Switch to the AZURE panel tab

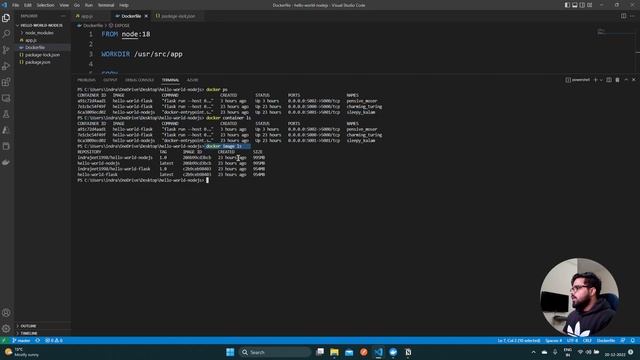pos(192,80)
